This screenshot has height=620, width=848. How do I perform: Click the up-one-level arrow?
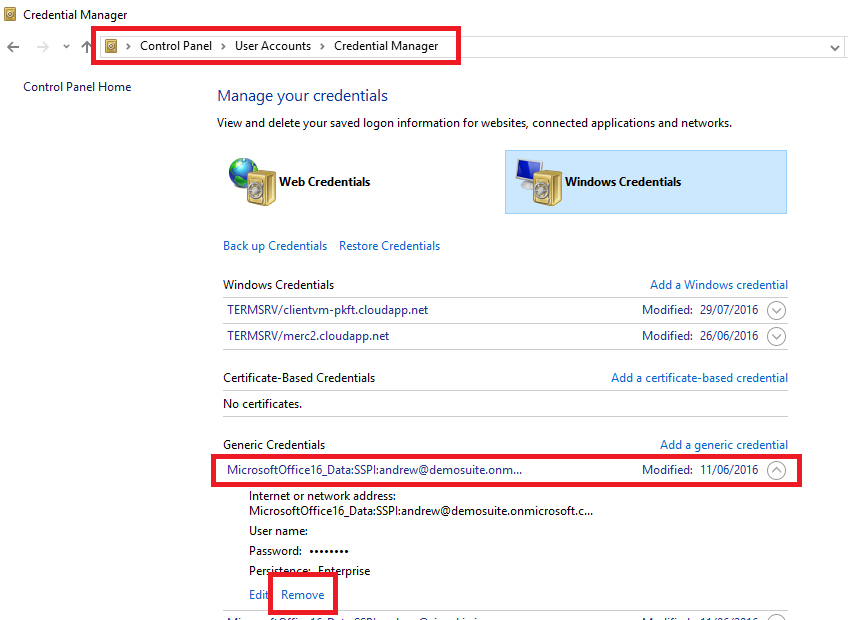[x=85, y=46]
